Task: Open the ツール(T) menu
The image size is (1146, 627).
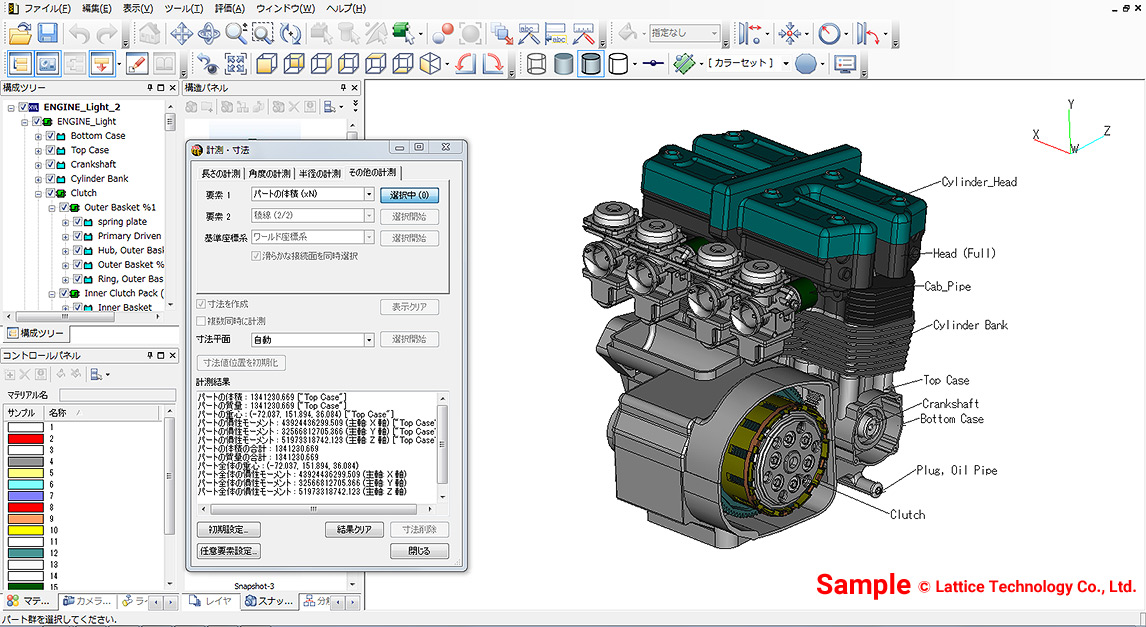Action: [x=183, y=8]
